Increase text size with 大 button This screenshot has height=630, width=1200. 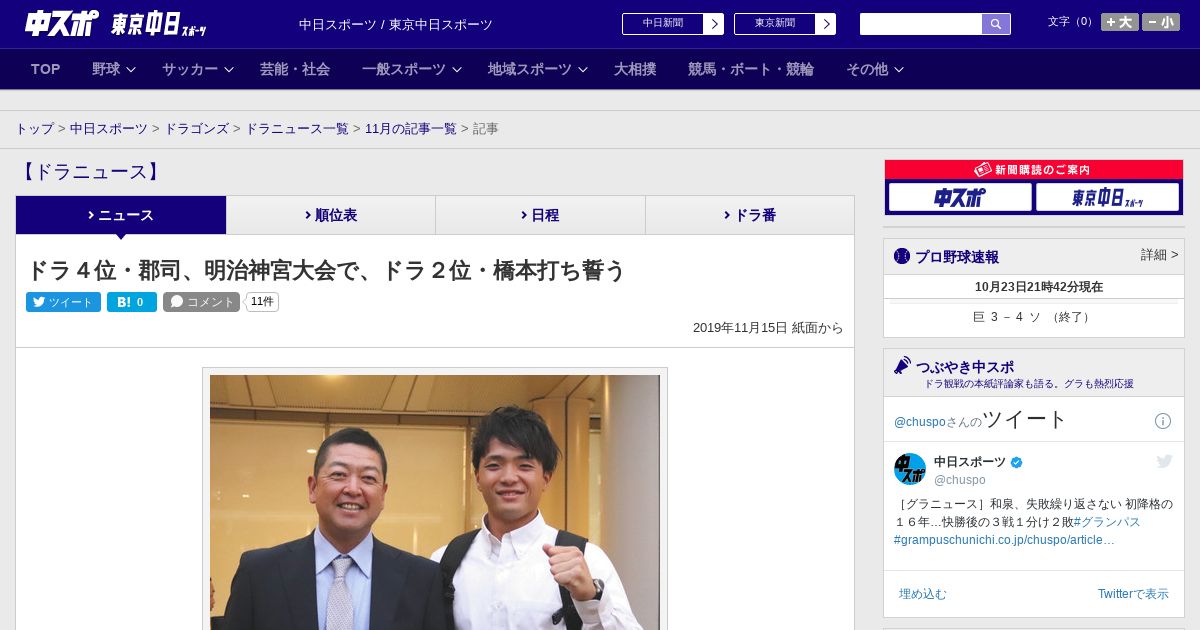pos(1120,22)
